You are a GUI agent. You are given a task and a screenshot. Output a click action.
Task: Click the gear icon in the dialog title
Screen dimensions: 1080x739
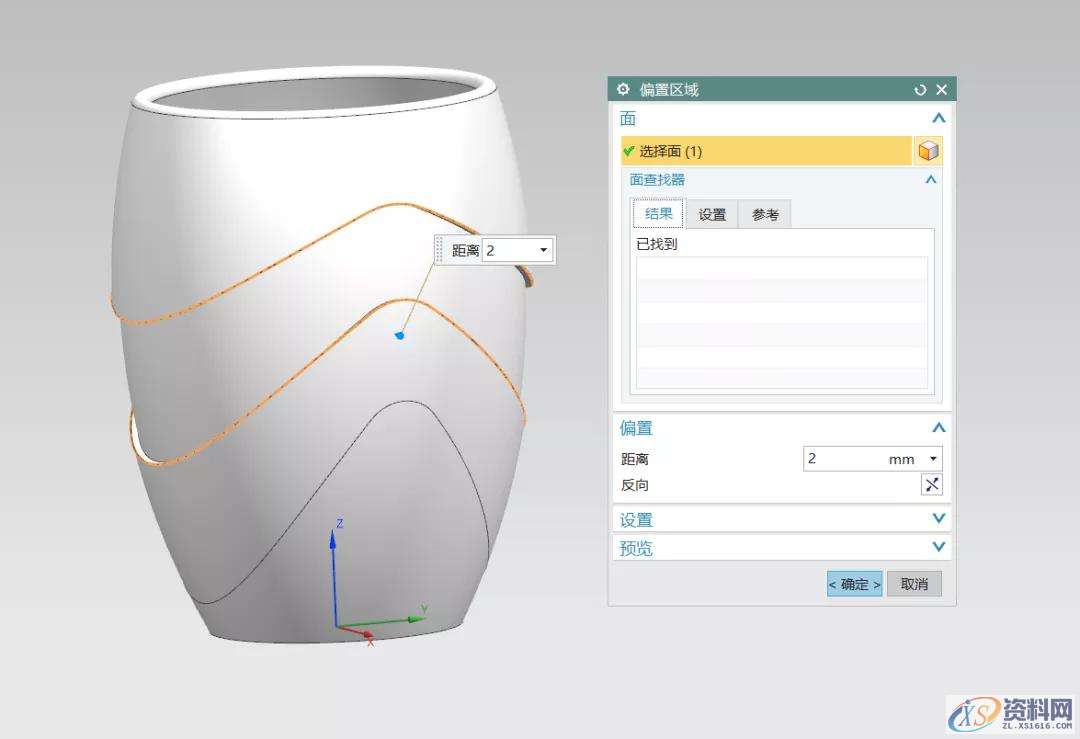tap(623, 90)
